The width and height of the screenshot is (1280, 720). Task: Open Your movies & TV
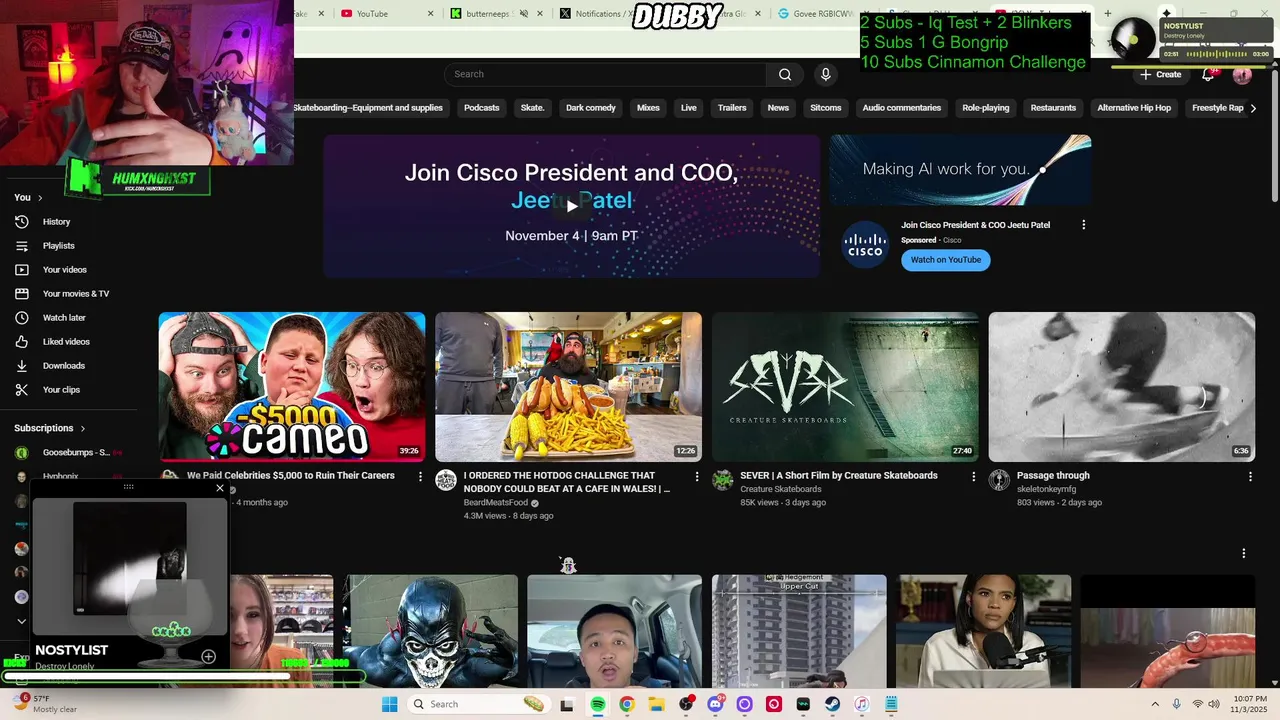75,294
